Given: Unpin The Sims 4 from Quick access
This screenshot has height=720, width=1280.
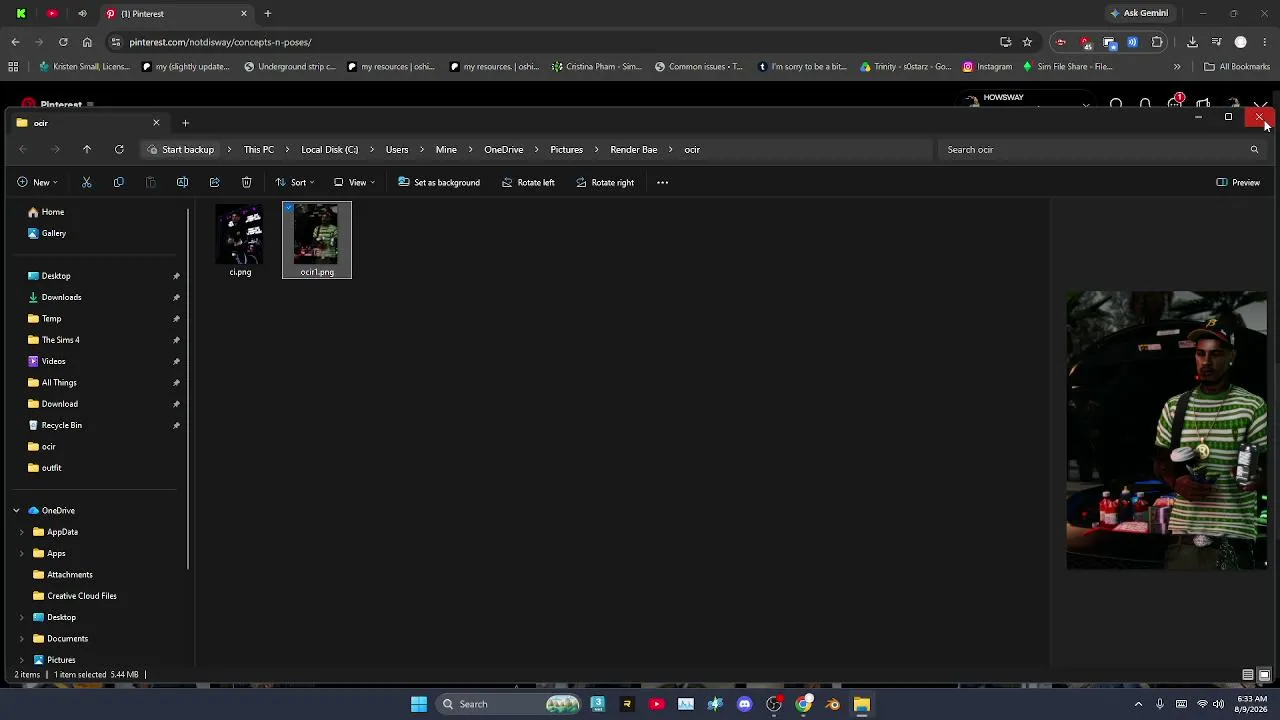Looking at the screenshot, I should (x=176, y=340).
